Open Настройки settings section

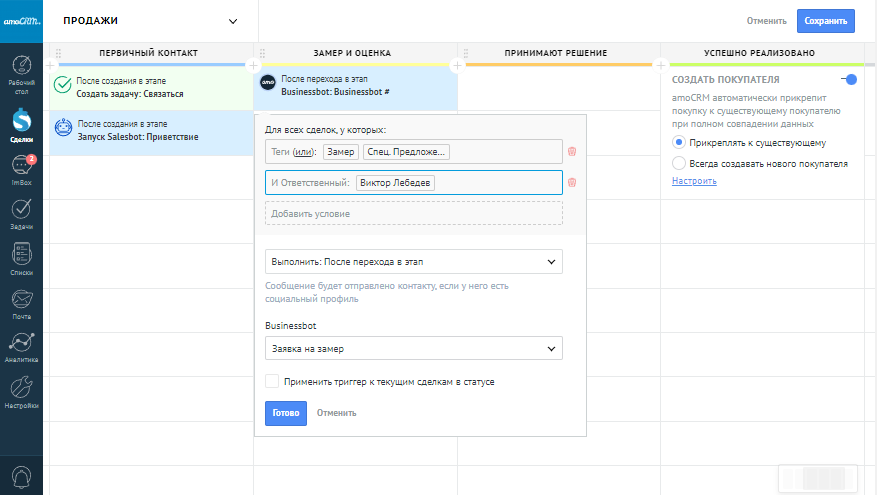click(x=21, y=392)
